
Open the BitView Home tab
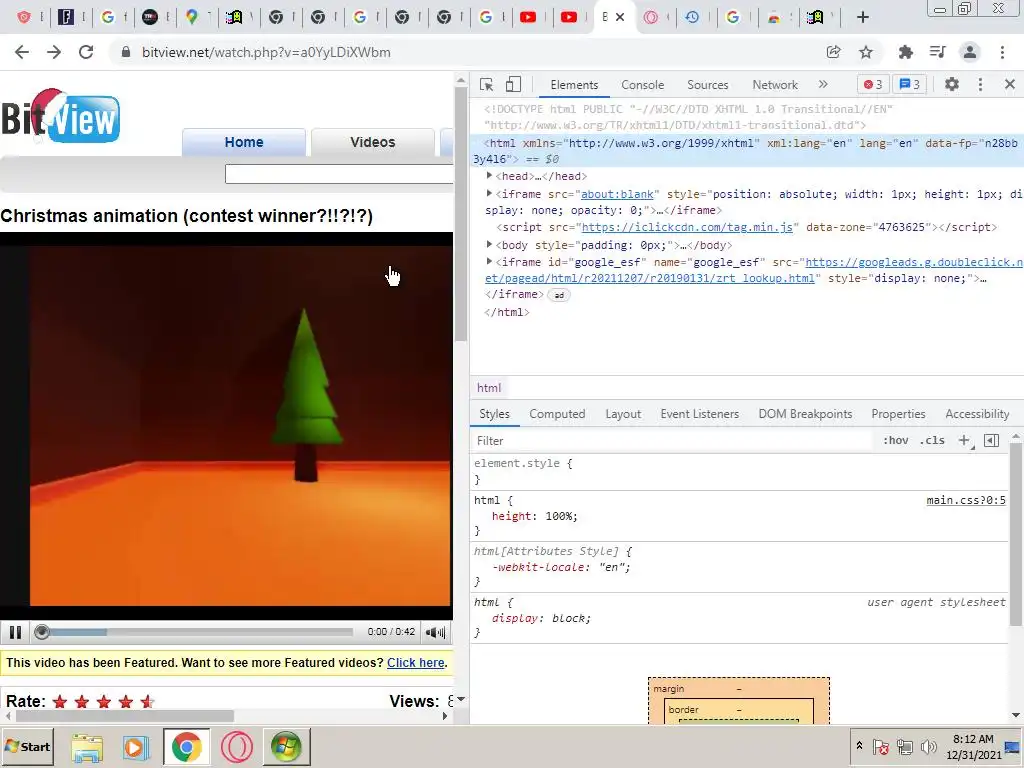244,142
